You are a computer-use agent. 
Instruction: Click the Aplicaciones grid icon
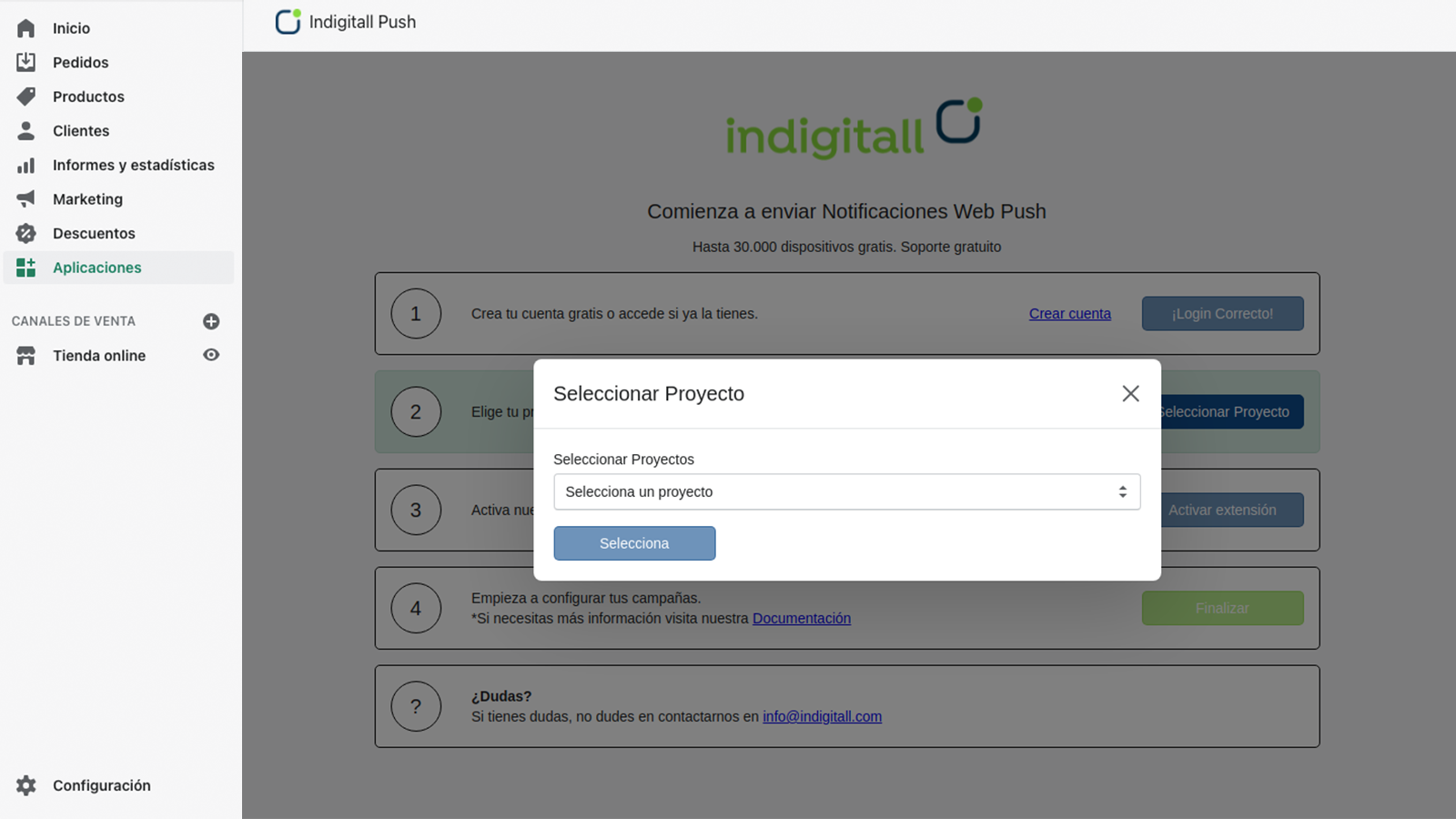pyautogui.click(x=25, y=268)
